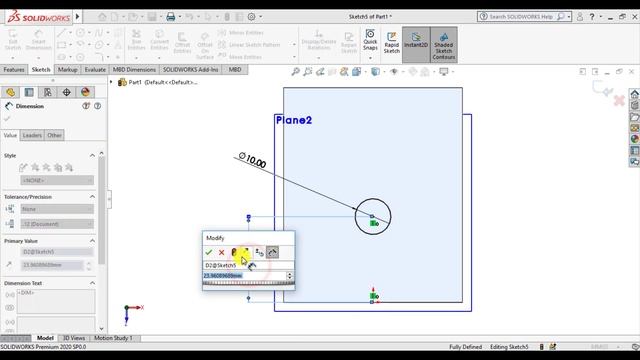Click in the Search SOLIDWORKS Help box

(x=521, y=17)
